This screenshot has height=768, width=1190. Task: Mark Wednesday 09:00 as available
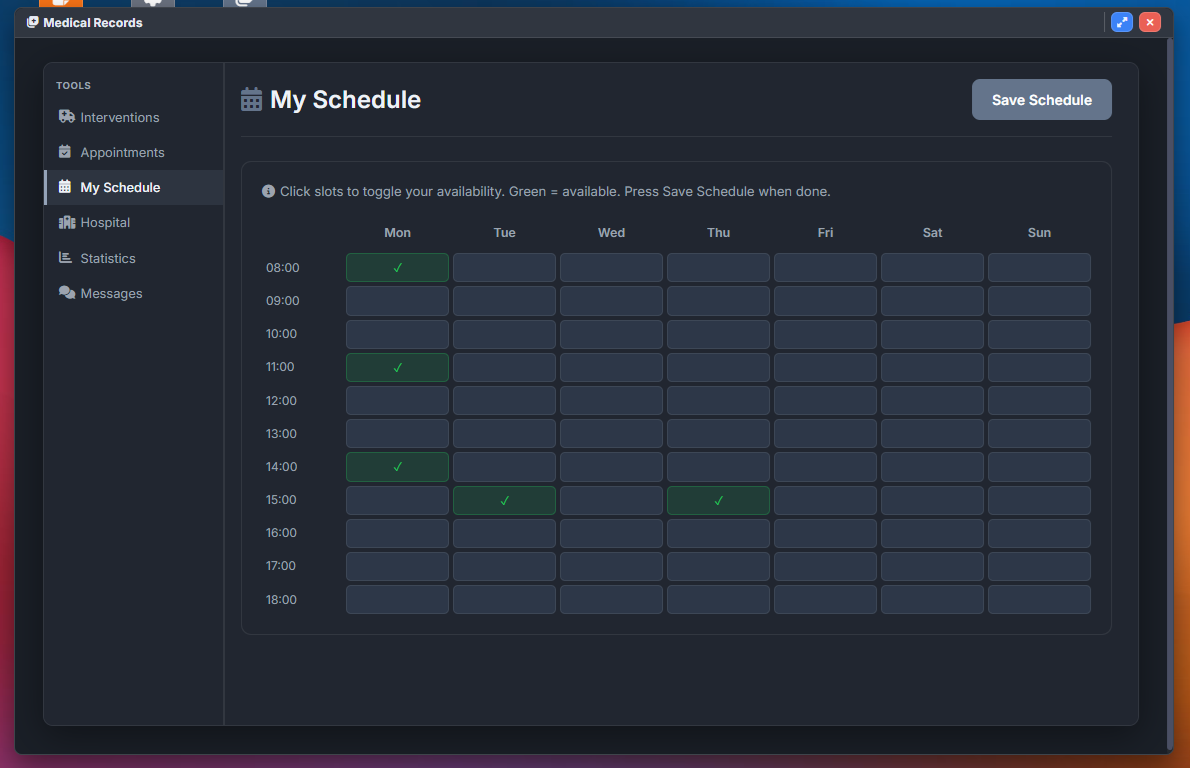(x=611, y=301)
